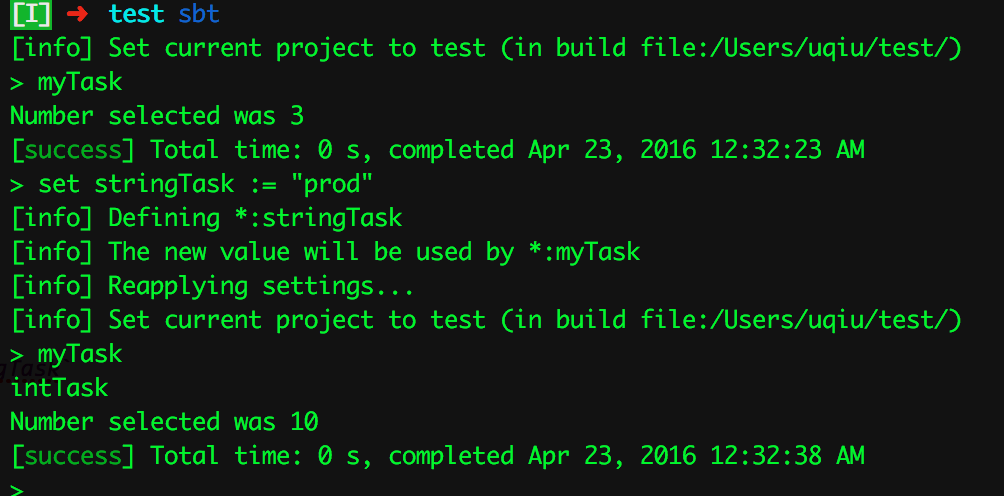Click the "intTask" output line
Image resolution: width=1004 pixels, height=496 pixels.
coord(59,388)
